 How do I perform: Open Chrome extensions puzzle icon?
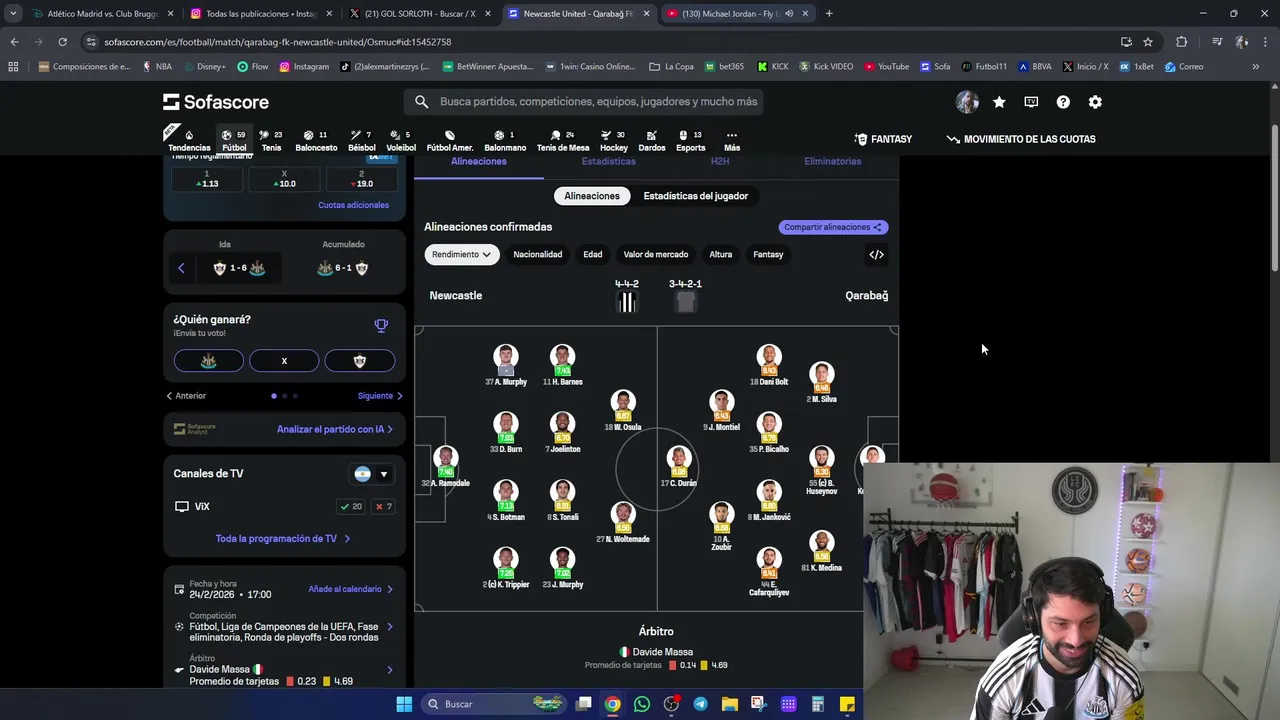(x=1181, y=42)
